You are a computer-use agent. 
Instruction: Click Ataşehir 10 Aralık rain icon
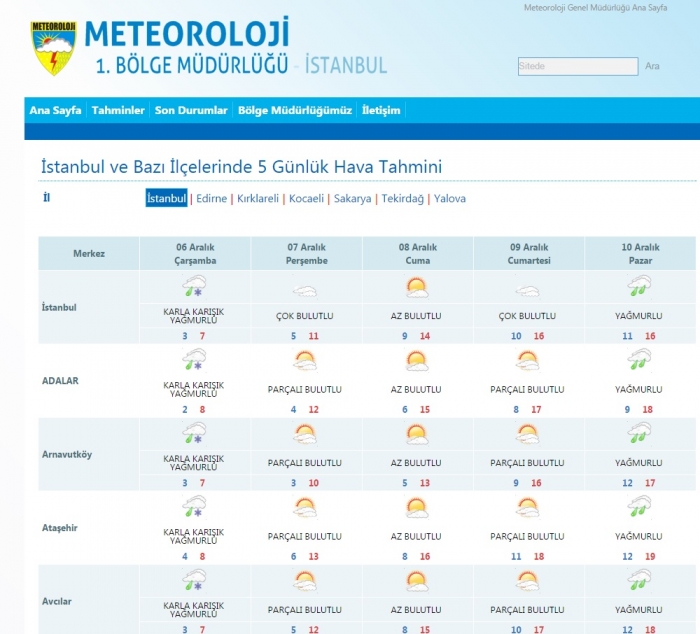click(640, 507)
